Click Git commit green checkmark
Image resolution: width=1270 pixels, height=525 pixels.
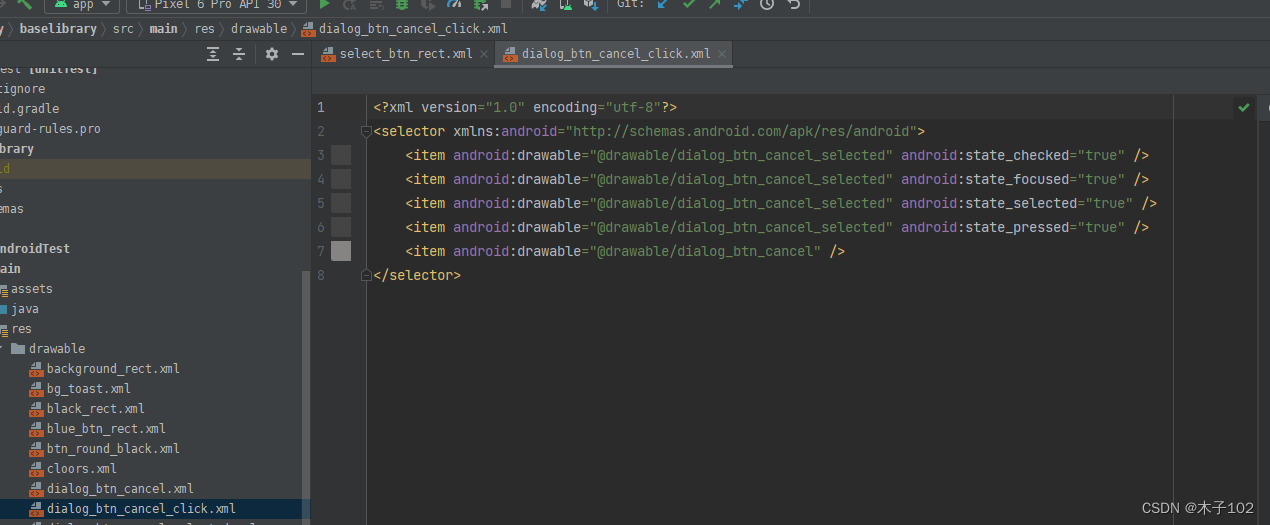coord(688,5)
